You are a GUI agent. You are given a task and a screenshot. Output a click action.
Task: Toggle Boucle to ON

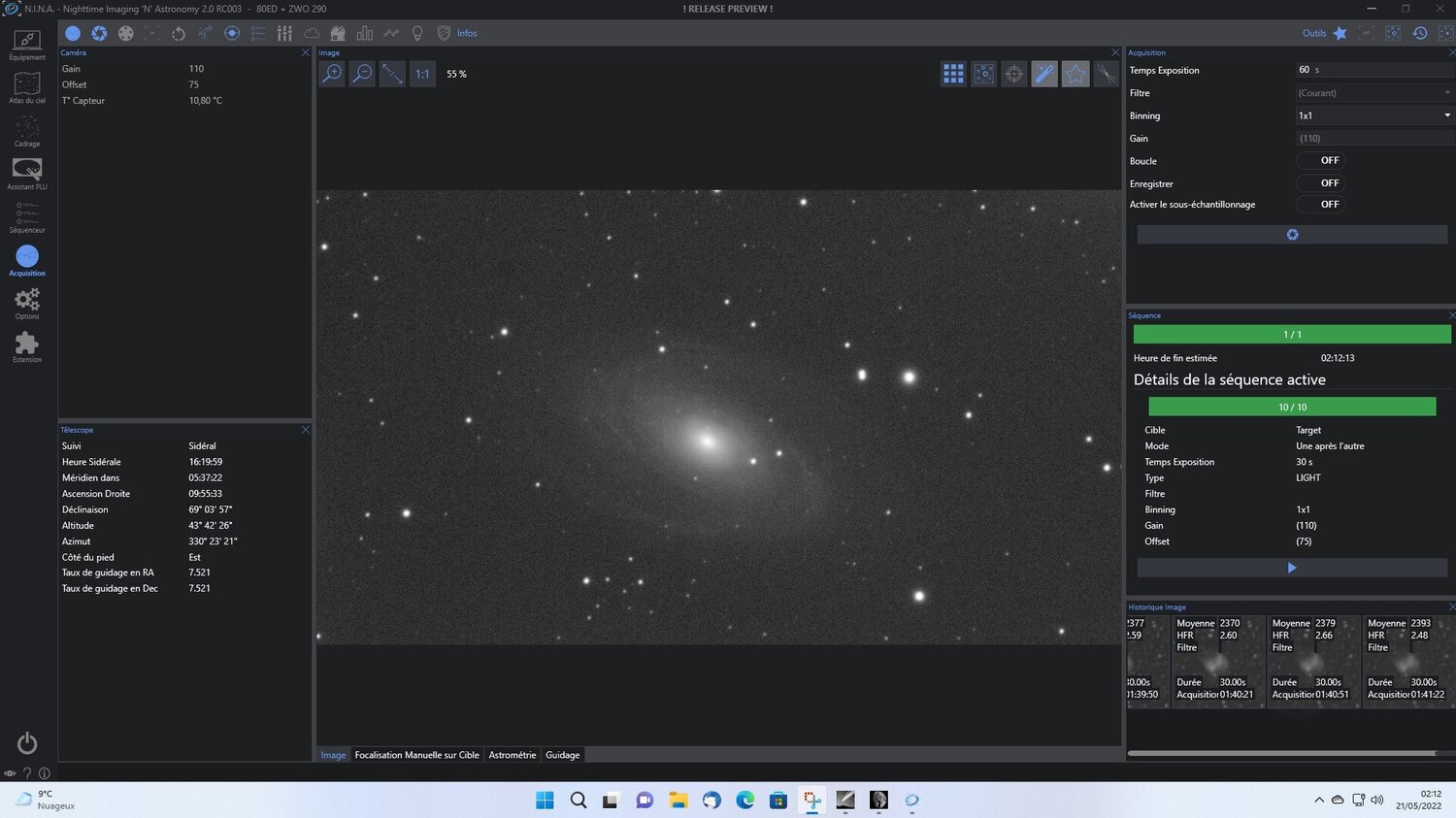[1322, 160]
